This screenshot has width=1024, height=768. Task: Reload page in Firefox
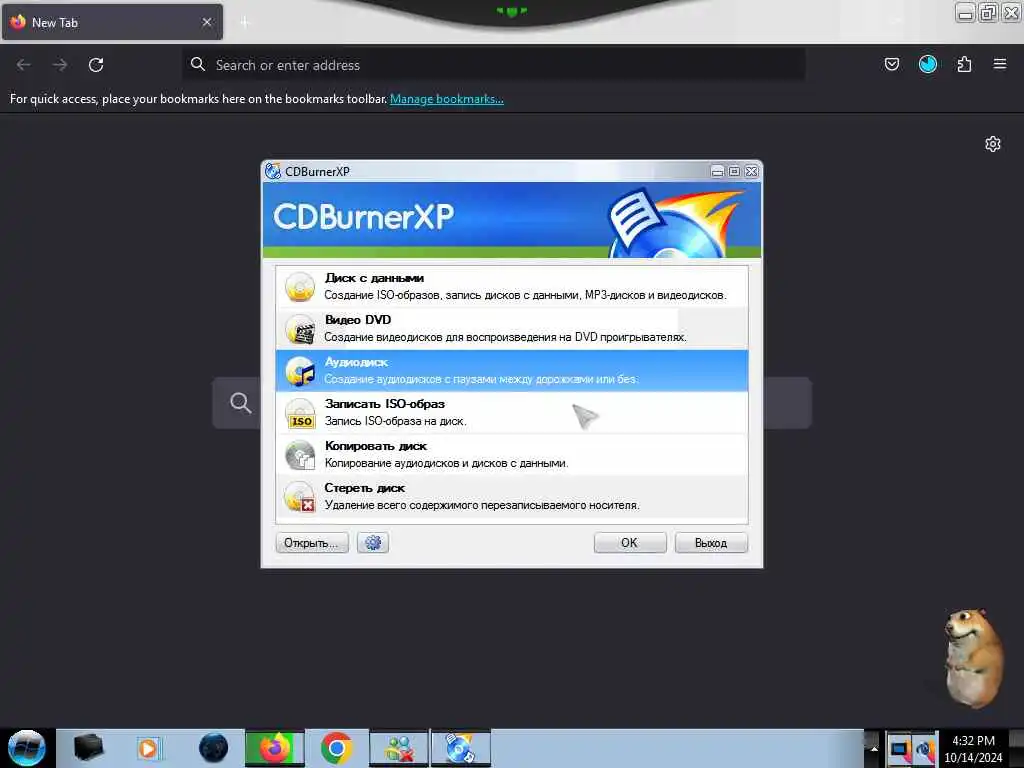96,65
